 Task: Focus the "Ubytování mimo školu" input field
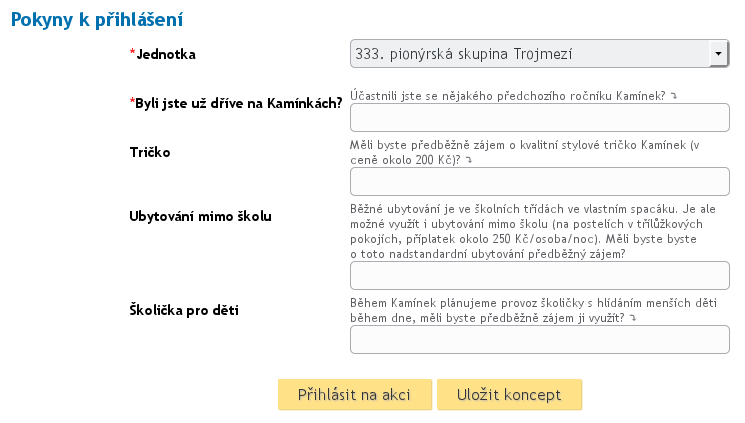point(539,276)
